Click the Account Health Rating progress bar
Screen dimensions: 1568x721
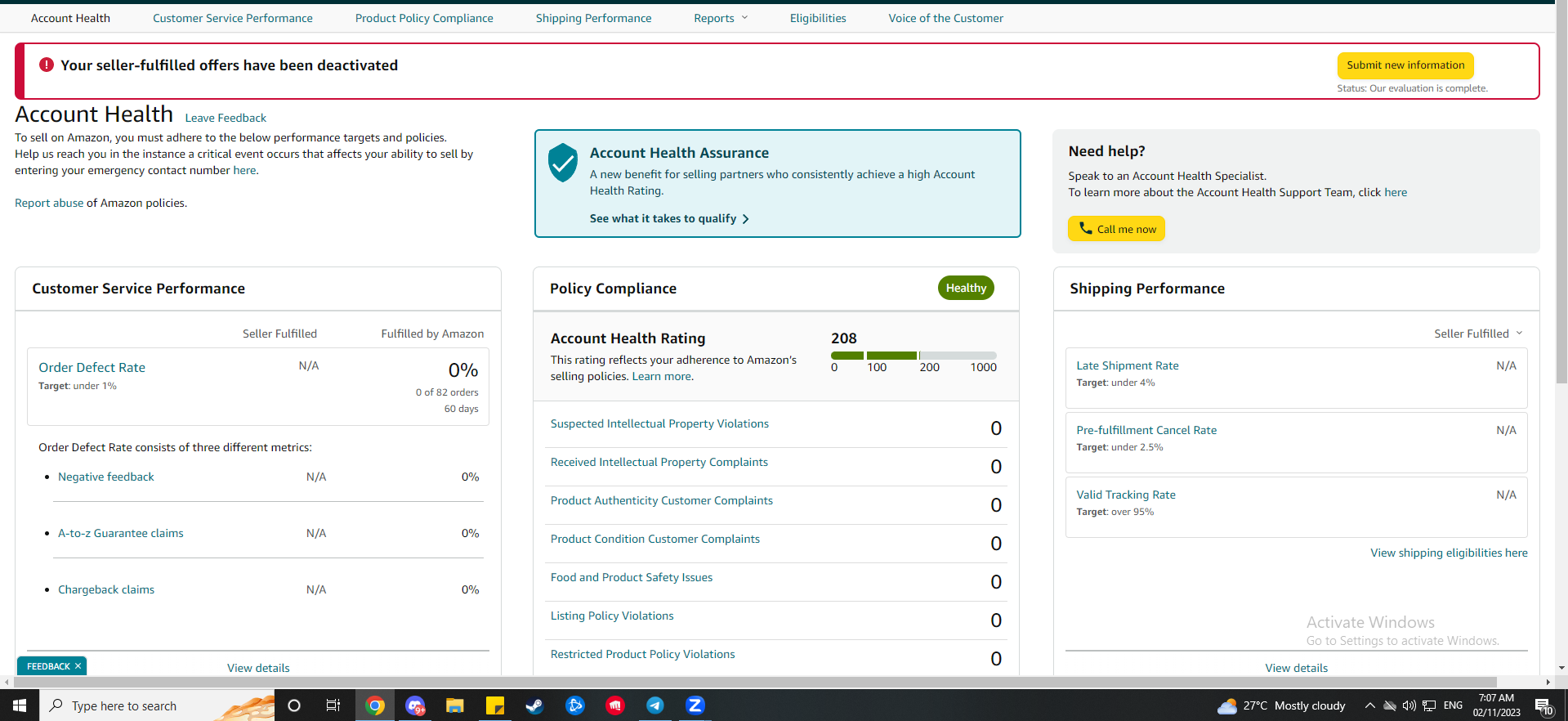914,356
